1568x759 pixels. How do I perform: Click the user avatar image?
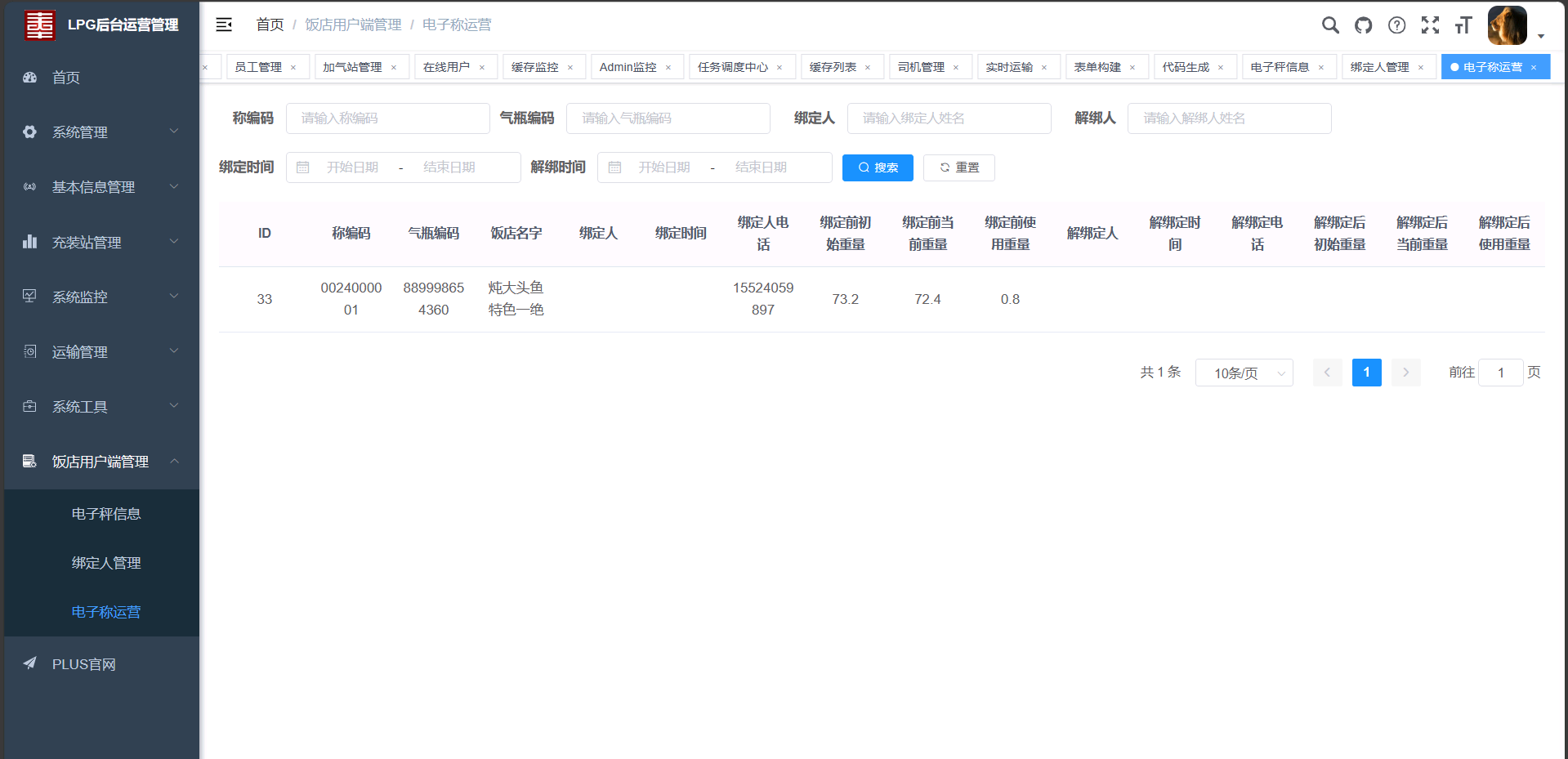point(1507,25)
